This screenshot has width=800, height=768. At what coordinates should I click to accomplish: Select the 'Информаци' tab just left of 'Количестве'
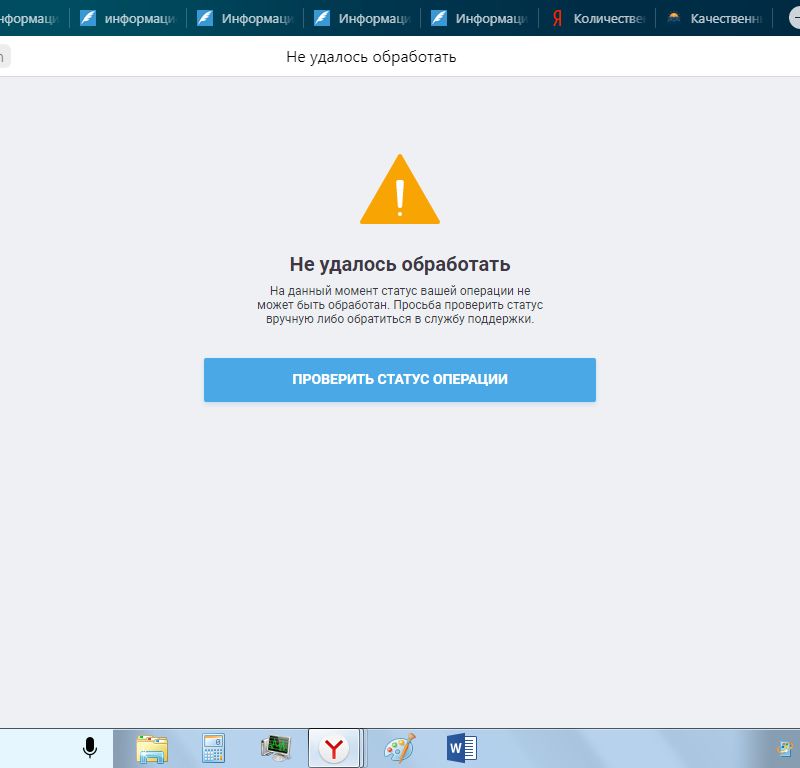tap(479, 18)
